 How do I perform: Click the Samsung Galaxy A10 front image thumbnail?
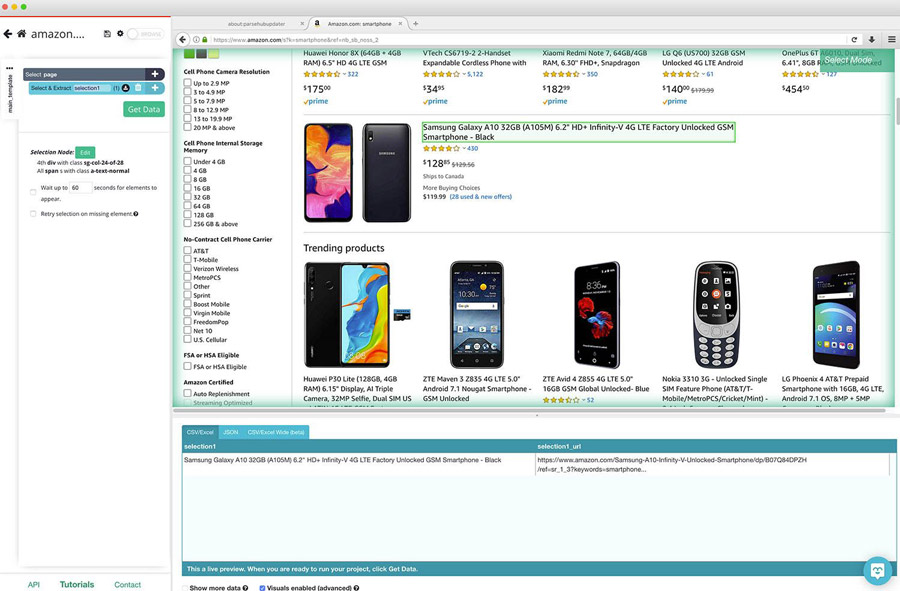(328, 172)
